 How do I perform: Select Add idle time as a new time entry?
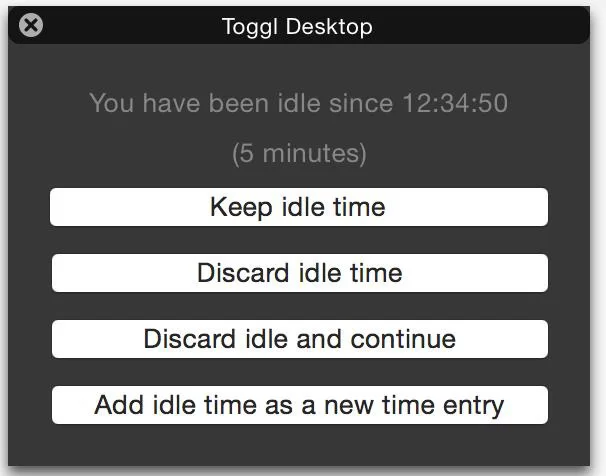coord(299,405)
